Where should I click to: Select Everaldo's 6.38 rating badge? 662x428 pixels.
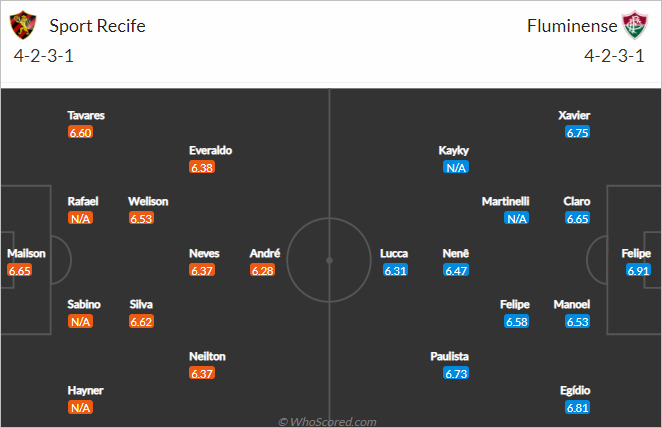point(202,168)
